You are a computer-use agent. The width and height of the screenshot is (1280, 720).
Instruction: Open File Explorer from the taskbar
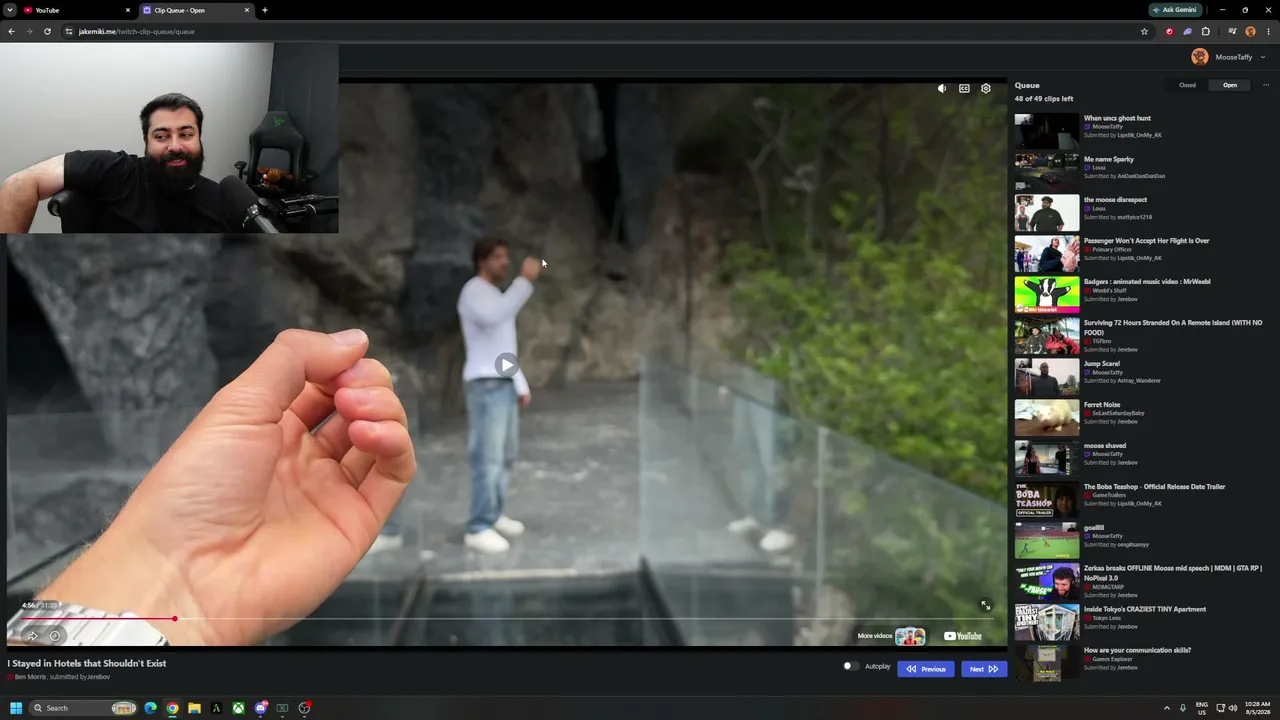coord(194,708)
